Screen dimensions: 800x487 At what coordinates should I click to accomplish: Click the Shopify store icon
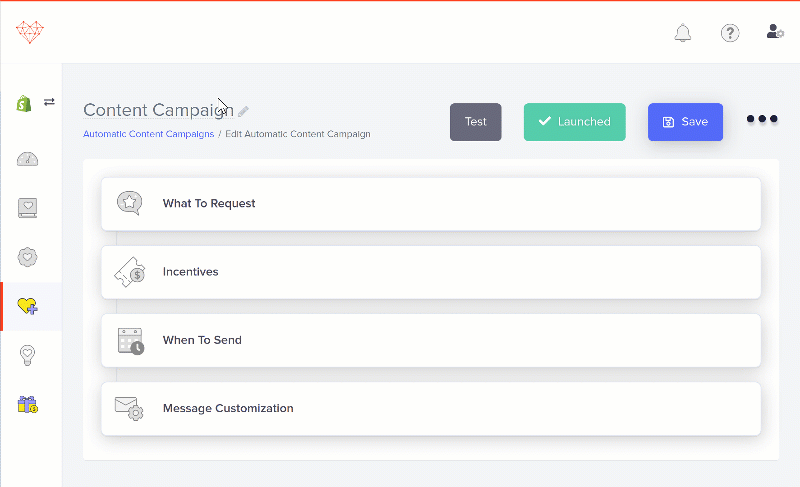coord(24,103)
